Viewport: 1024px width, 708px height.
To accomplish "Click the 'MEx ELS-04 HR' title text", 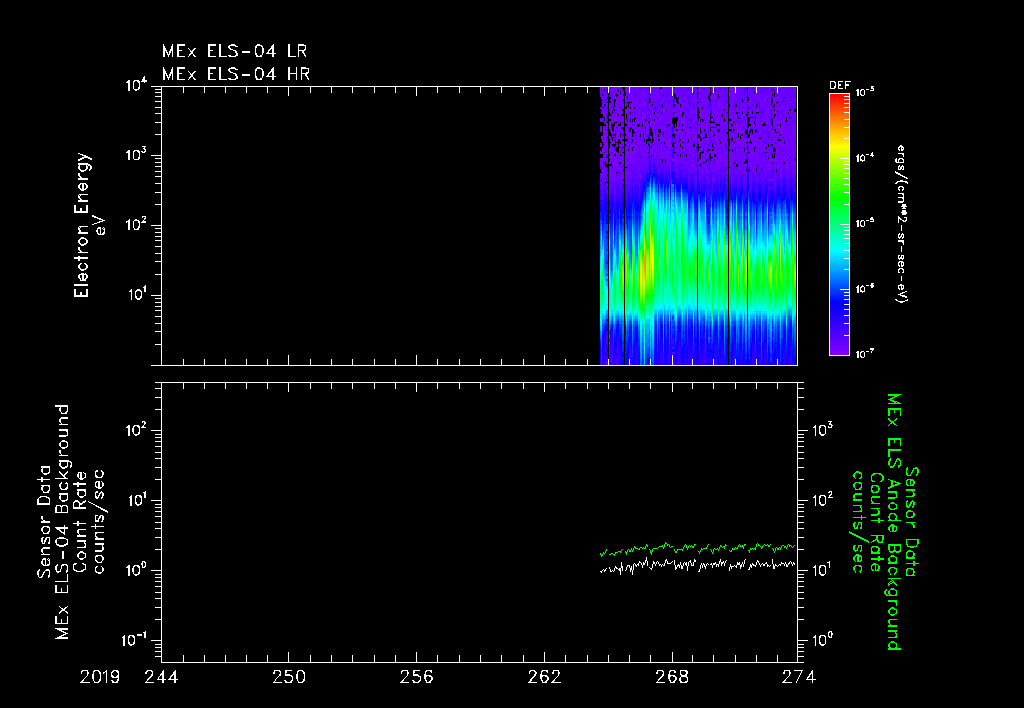I will (236, 74).
